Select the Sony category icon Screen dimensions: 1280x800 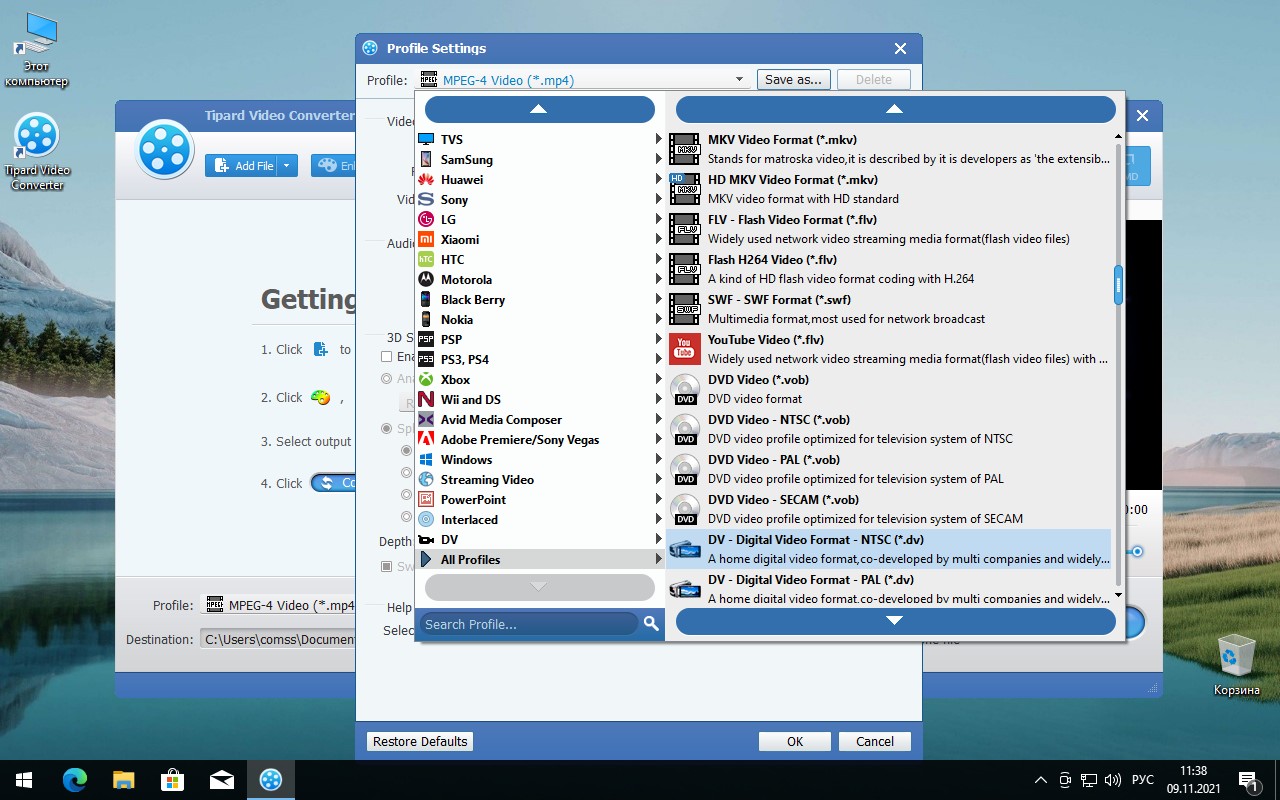pyautogui.click(x=426, y=199)
